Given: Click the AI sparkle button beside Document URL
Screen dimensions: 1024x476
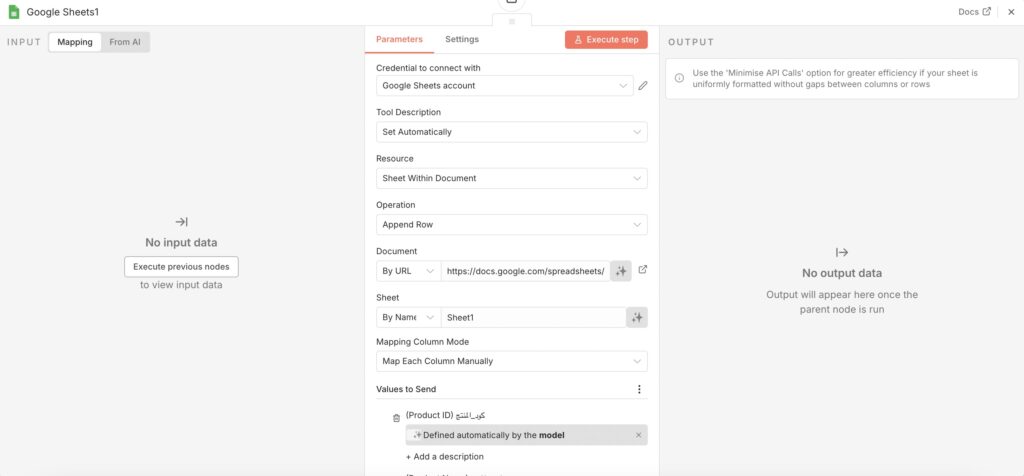Looking at the screenshot, I should [x=621, y=271].
